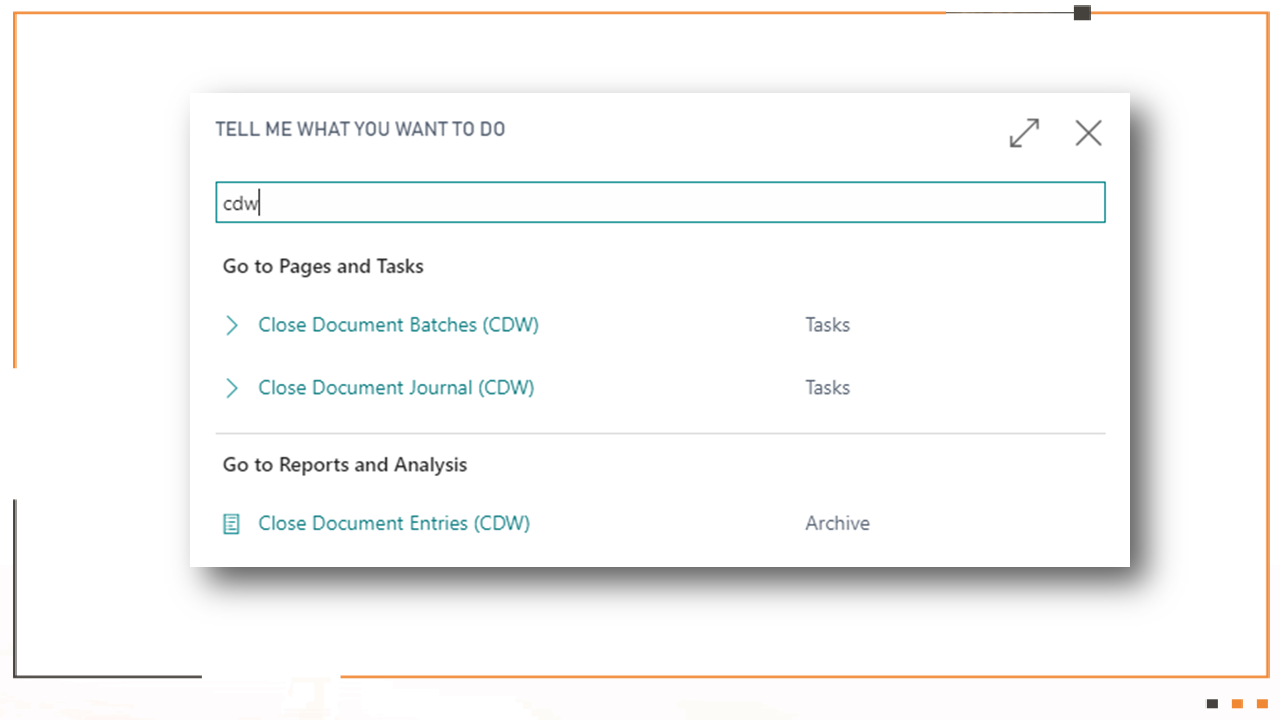Expand the chevron beside Close Document Batches

click(x=232, y=325)
